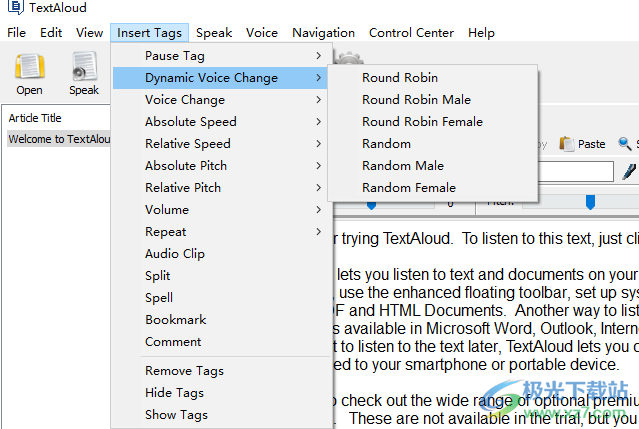Click the speed slider handle left of Pitch
This screenshot has height=429, width=639.
tap(371, 205)
